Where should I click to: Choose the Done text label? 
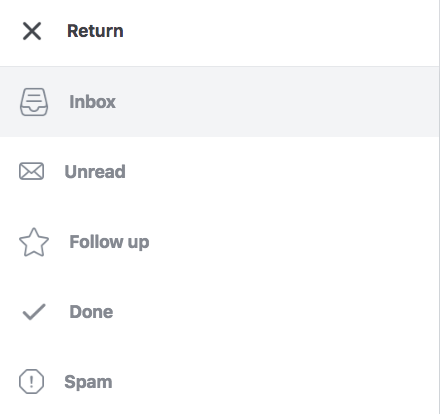(x=91, y=312)
